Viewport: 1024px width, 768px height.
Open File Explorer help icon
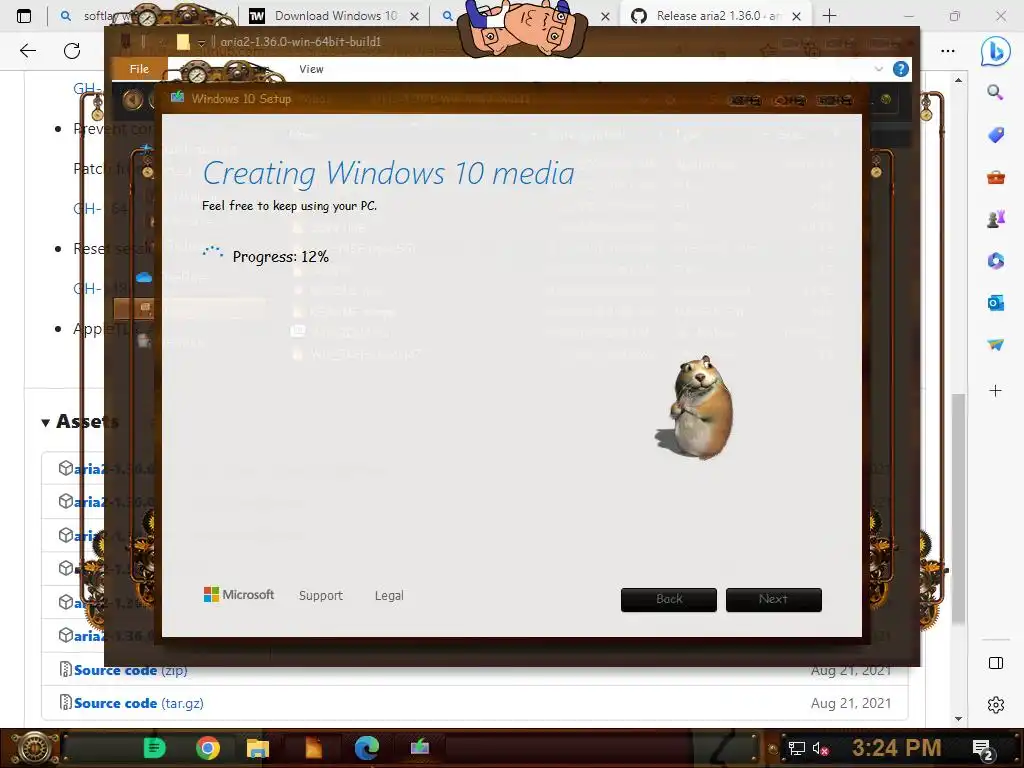(x=901, y=69)
